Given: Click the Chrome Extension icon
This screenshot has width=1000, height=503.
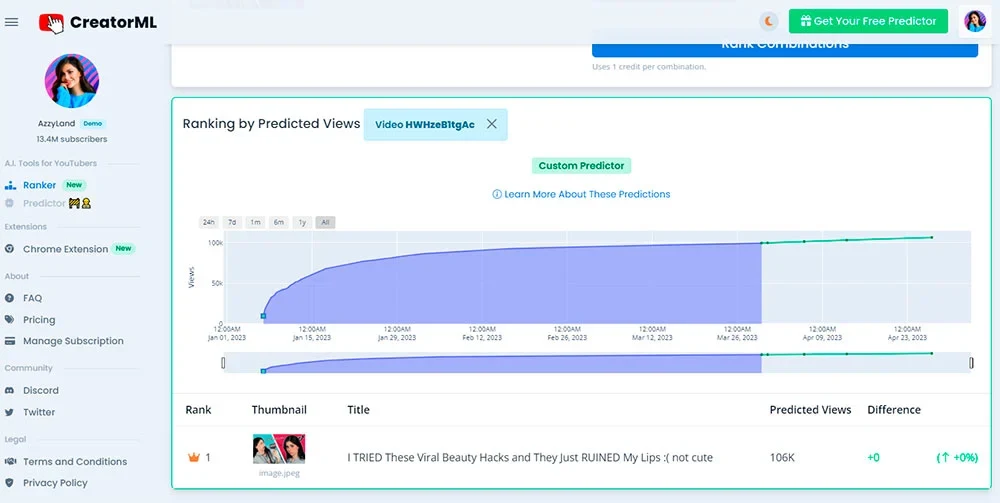Looking at the screenshot, I should [10, 249].
